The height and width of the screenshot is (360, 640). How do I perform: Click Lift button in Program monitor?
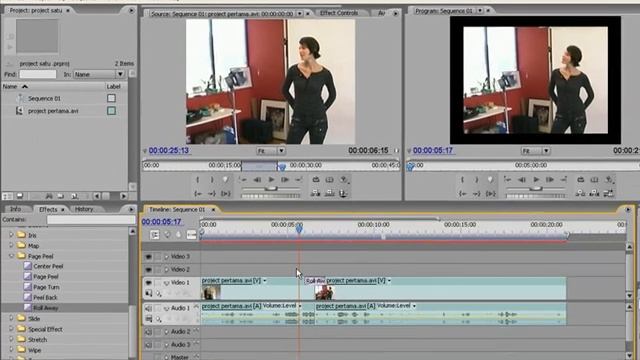[x=580, y=193]
